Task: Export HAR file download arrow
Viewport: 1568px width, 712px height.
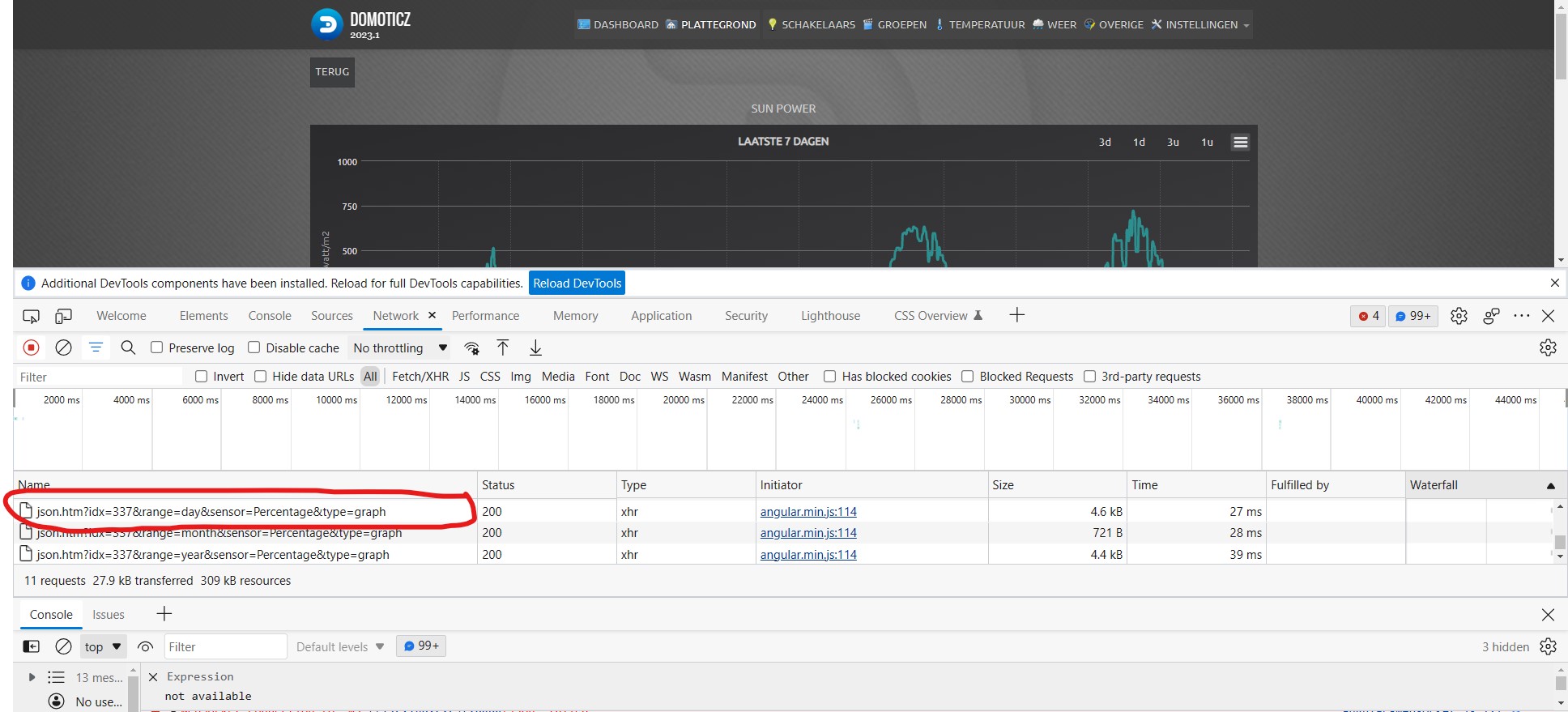Action: click(x=535, y=347)
